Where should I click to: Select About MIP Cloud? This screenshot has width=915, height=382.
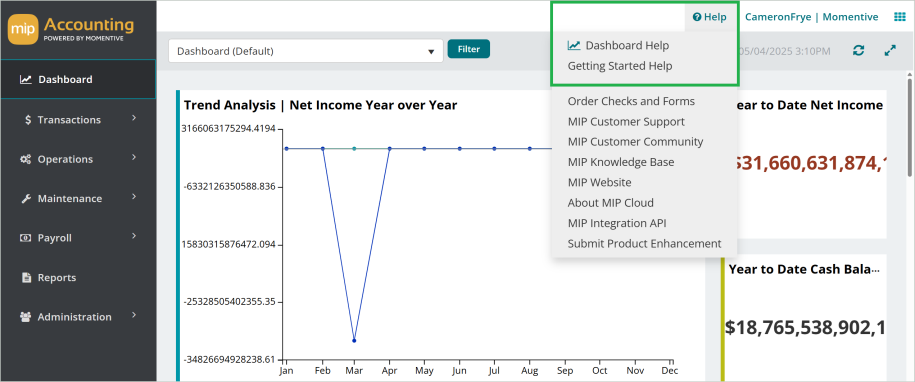click(610, 203)
